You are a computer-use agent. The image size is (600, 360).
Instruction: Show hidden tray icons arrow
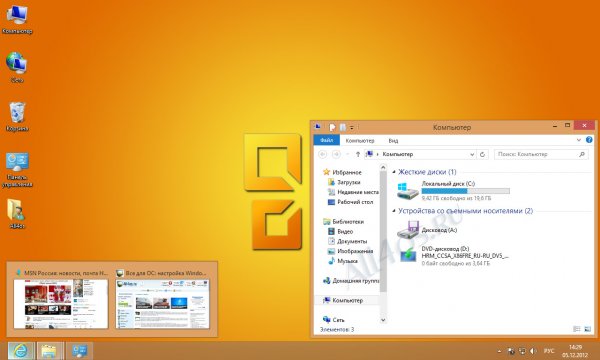(x=499, y=351)
